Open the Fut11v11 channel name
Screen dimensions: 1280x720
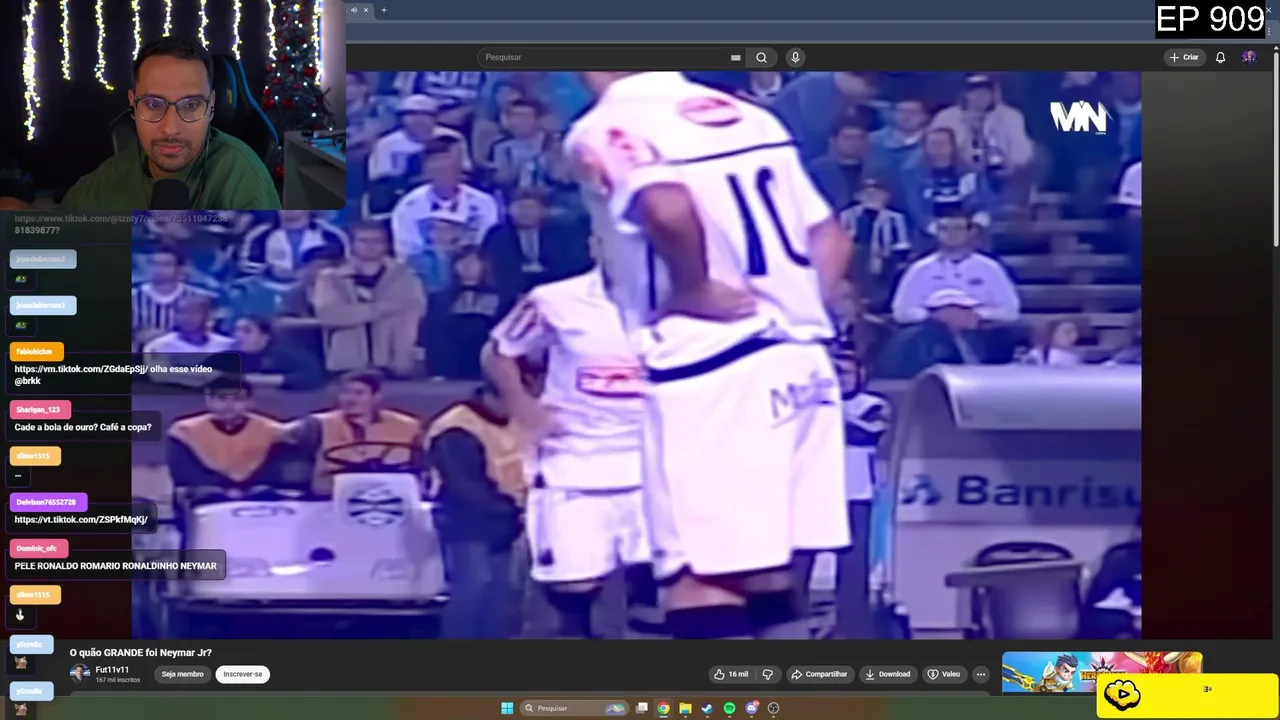coord(112,670)
